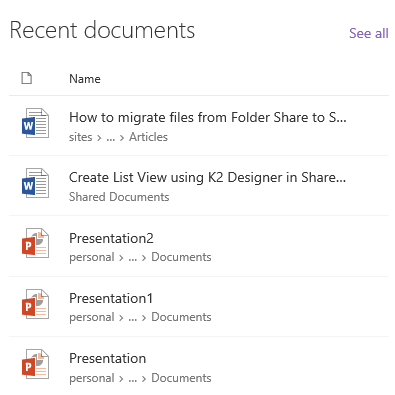Open 'How to migrate files from Folder Share to S...'
Image resolution: width=395 pixels, height=395 pixels.
coord(208,117)
